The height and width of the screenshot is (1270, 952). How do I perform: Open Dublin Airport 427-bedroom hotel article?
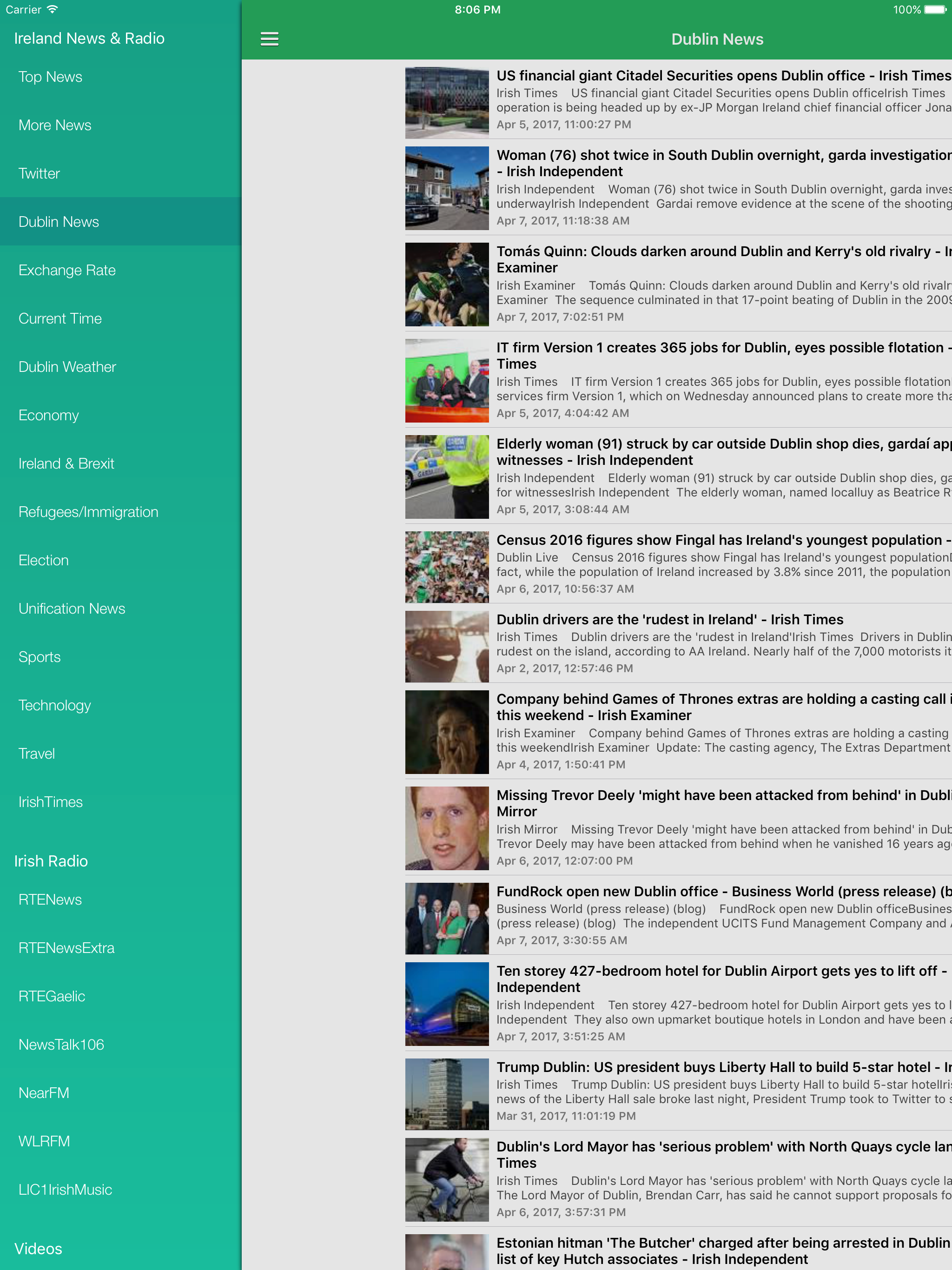pos(678,1003)
